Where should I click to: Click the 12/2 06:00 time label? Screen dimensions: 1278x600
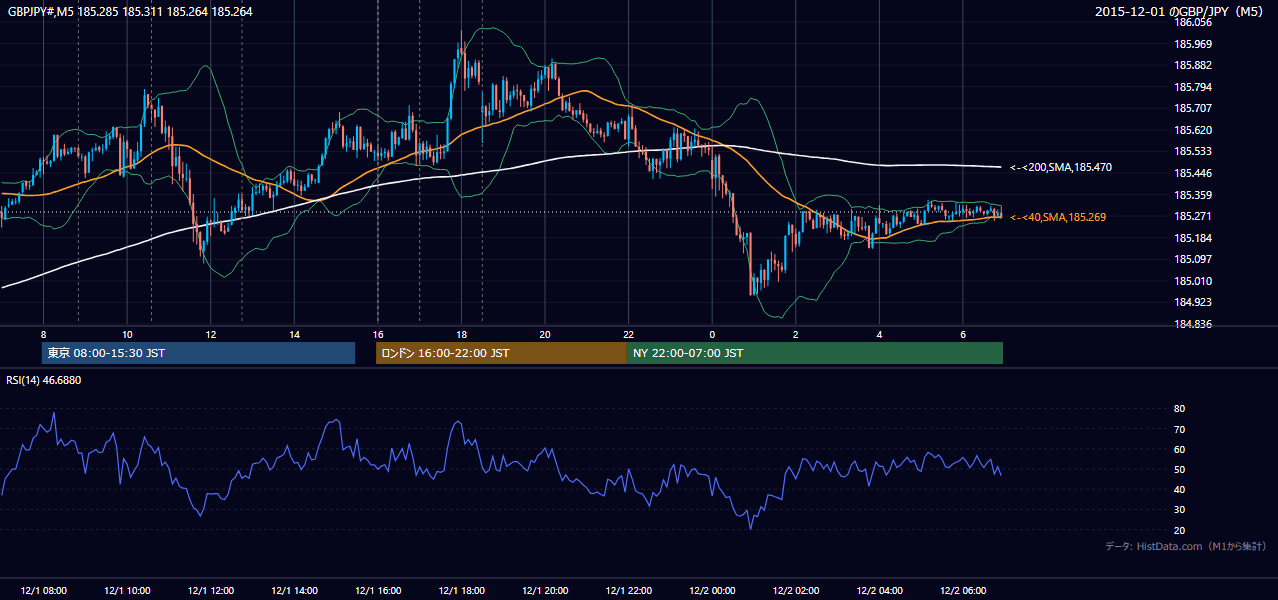tap(962, 591)
